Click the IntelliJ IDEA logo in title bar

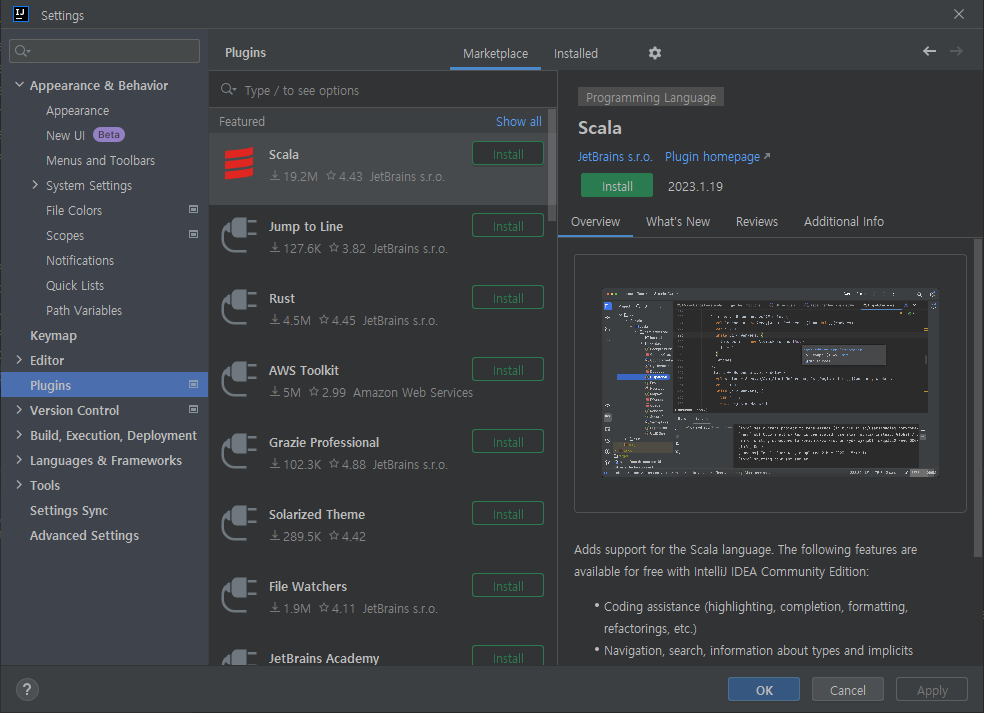(x=21, y=14)
